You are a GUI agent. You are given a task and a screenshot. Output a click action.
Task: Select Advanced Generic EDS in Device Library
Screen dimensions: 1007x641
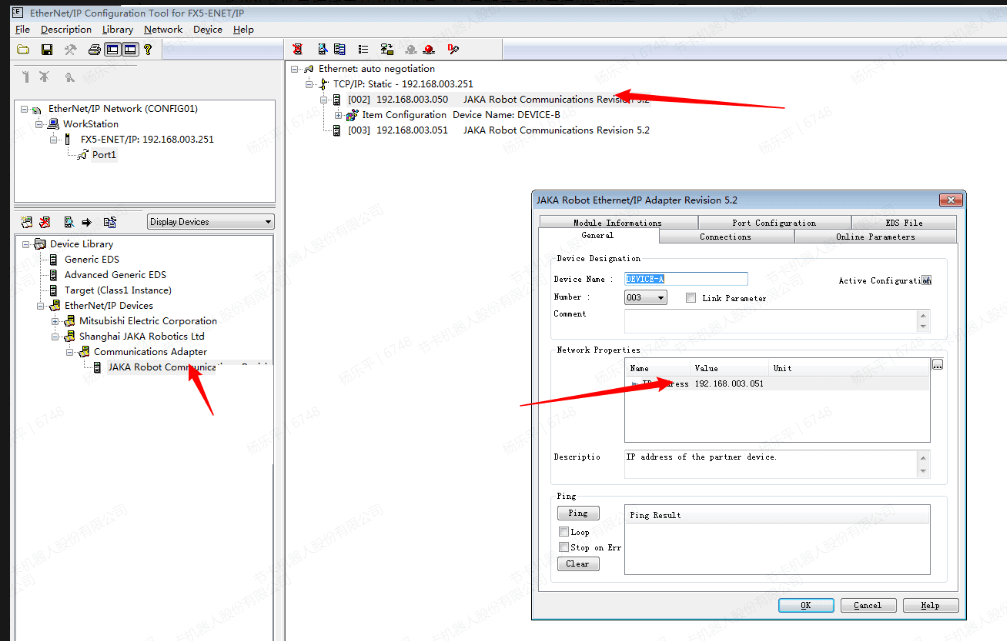tap(115, 275)
